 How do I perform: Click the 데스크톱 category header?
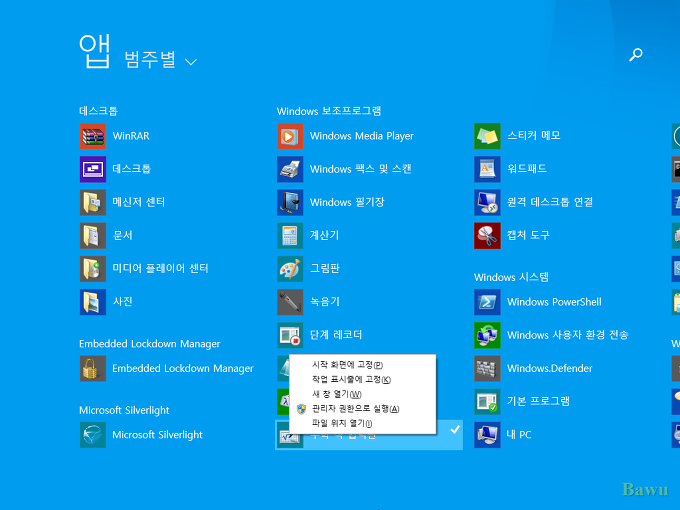point(98,111)
